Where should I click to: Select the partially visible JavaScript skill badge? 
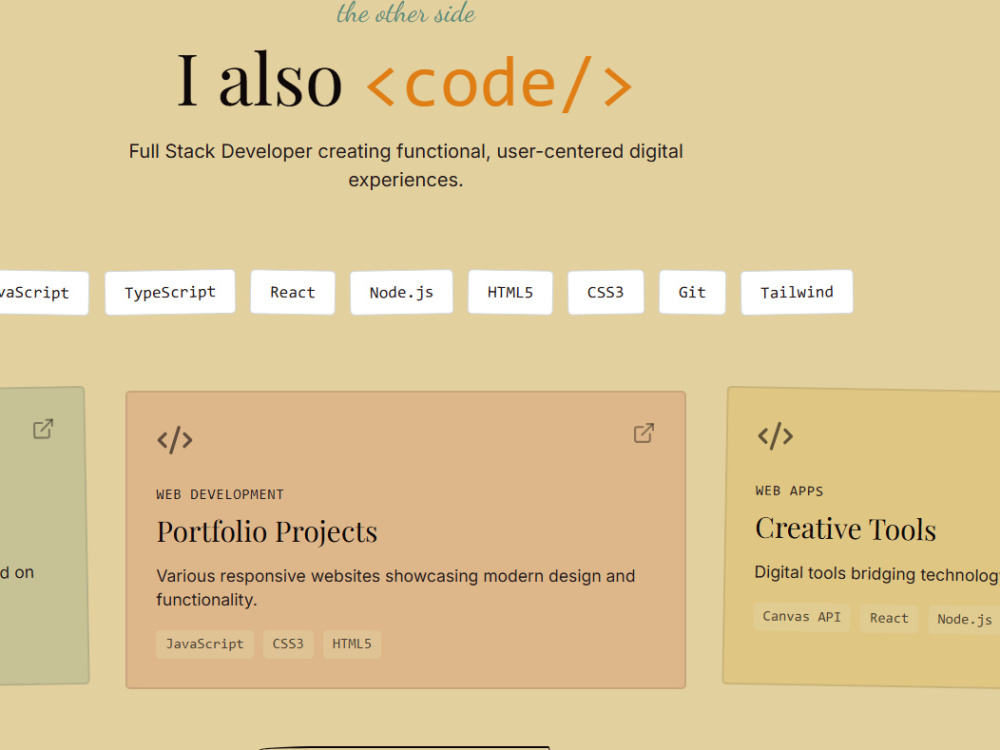click(x=42, y=293)
